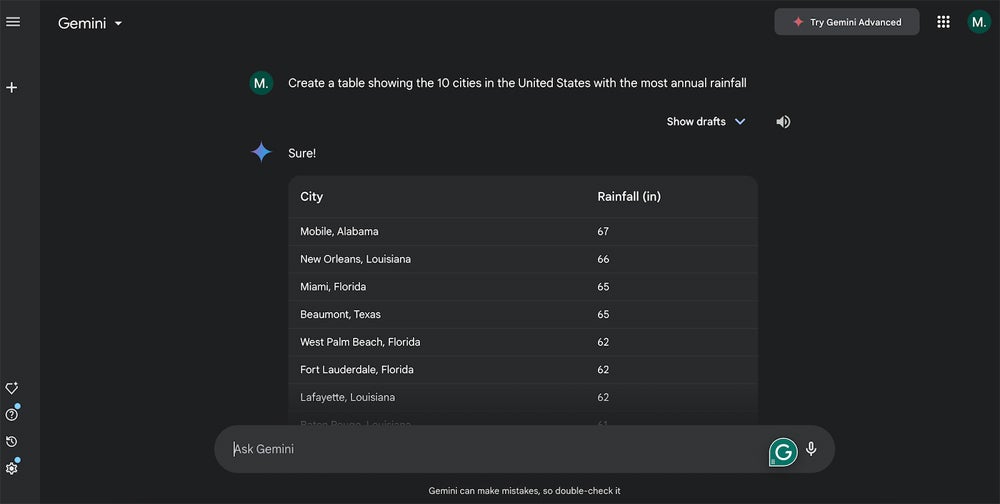Screen dimensions: 1000x504
Task: Click the green Grammarly icon
Action: [x=783, y=452]
